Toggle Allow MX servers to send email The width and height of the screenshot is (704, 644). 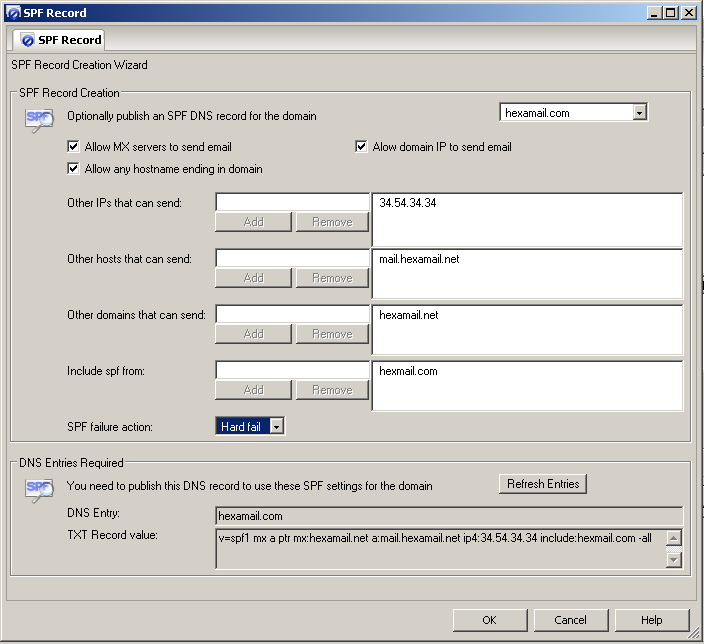pyautogui.click(x=74, y=147)
